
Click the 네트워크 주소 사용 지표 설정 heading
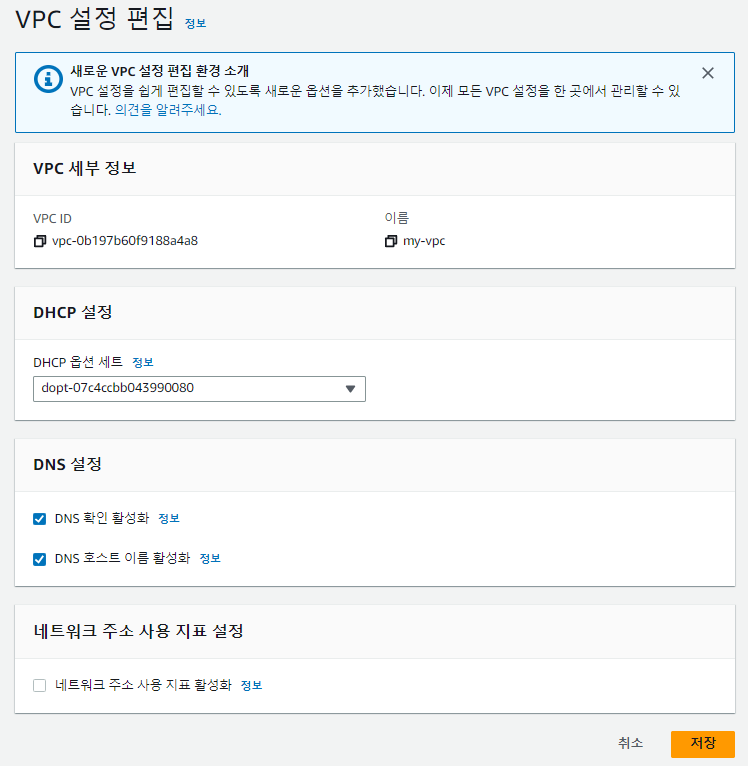click(x=138, y=631)
